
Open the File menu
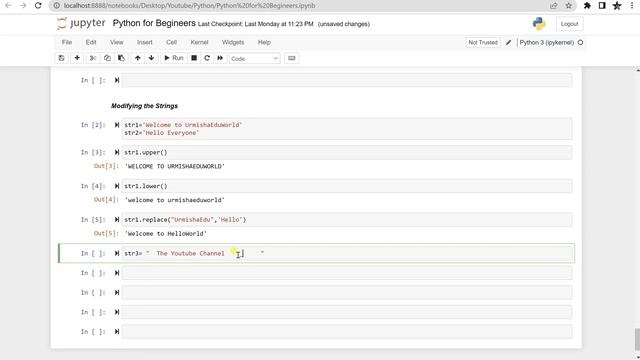point(67,42)
